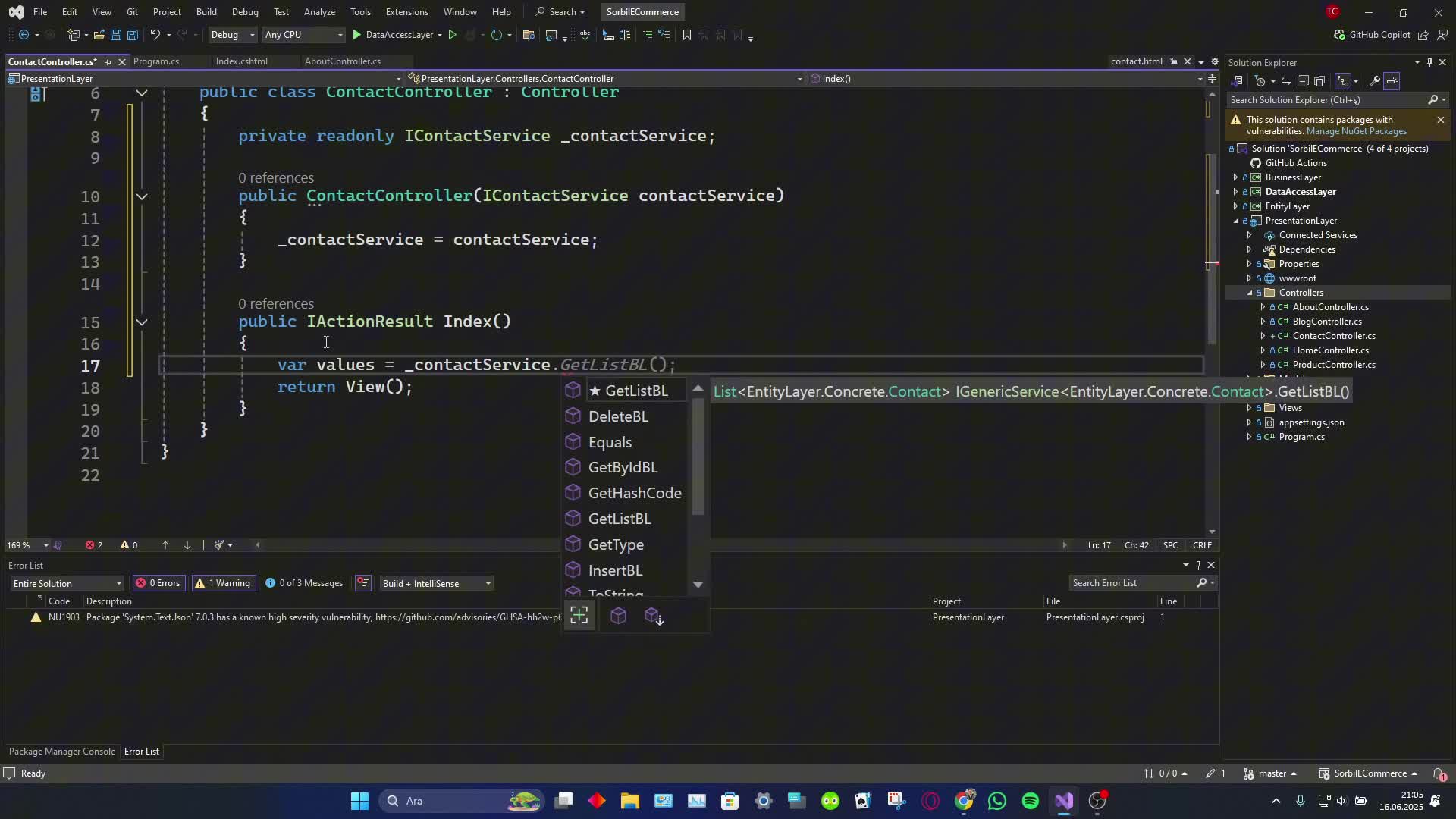Toggle the bookmark icon in the toolbar
The height and width of the screenshot is (819, 1456).
pyautogui.click(x=687, y=35)
